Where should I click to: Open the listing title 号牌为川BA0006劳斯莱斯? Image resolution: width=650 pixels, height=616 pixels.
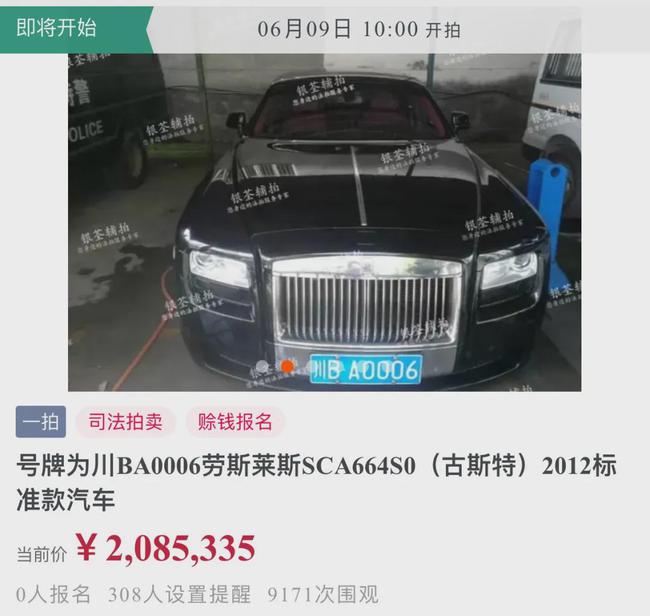(317, 482)
